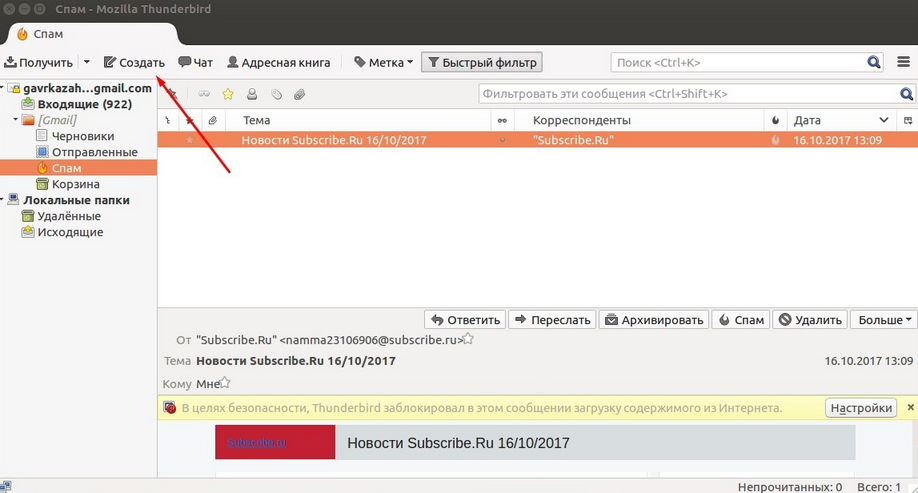Open Адресная книга address book
Screen dimensions: 918x493
278,62
